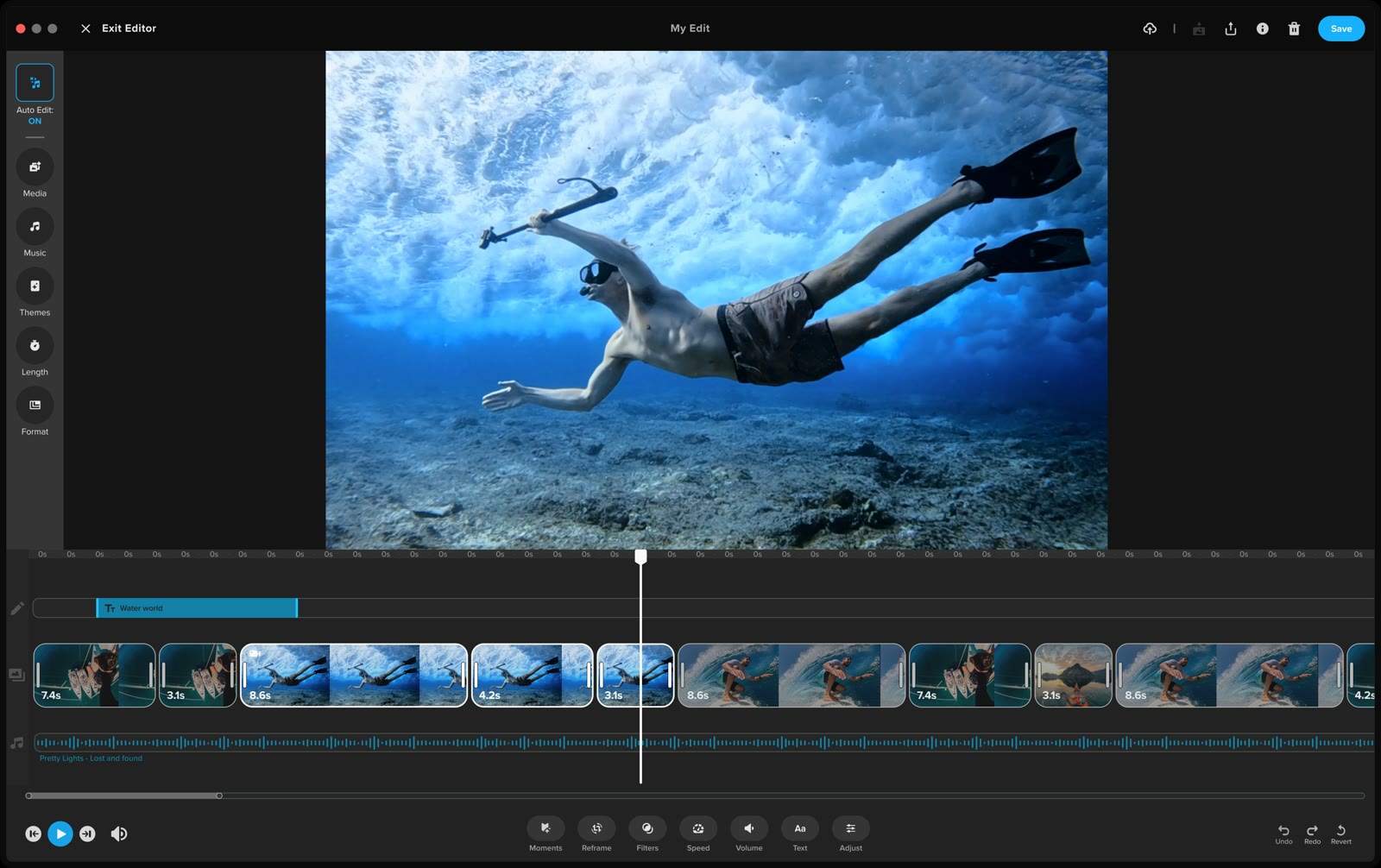Click the Redo button
This screenshot has height=868, width=1381.
pyautogui.click(x=1312, y=833)
